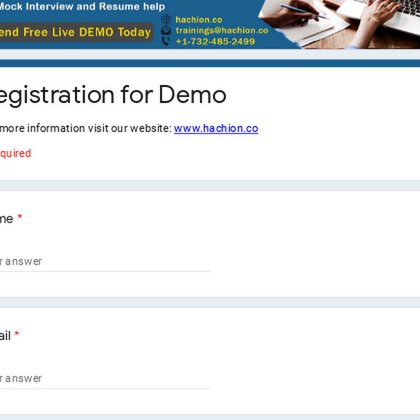Open the www.hachion.co website link
The width and height of the screenshot is (420, 420).
[x=216, y=128]
